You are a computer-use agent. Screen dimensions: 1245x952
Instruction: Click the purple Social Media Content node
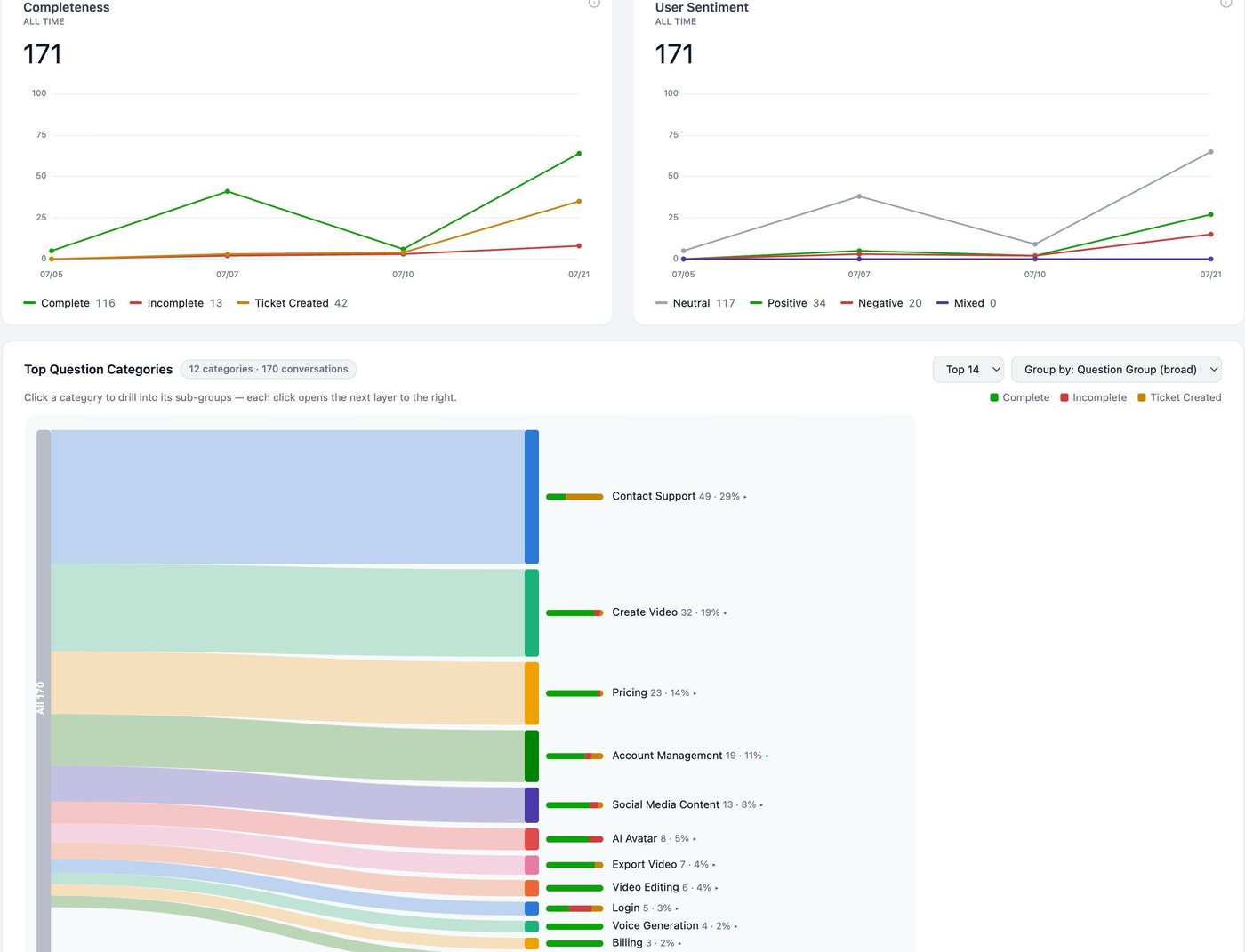tap(532, 805)
